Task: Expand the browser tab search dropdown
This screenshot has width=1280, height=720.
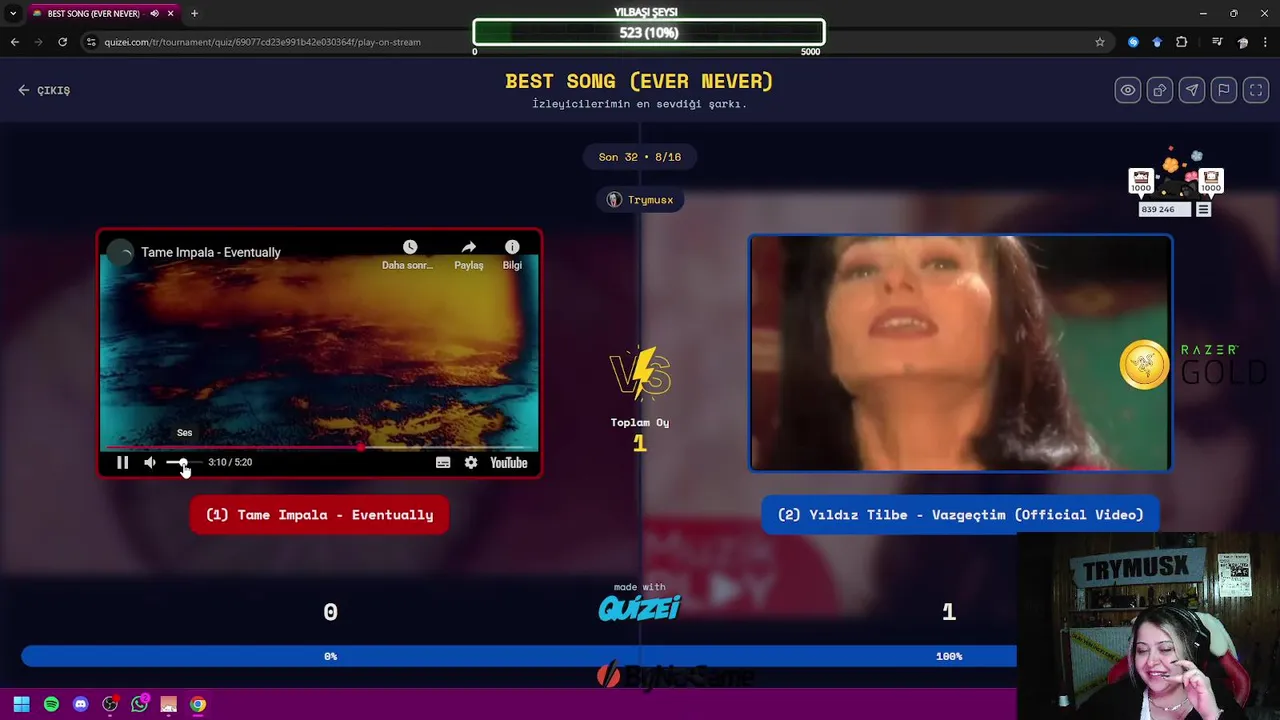Action: [x=13, y=13]
